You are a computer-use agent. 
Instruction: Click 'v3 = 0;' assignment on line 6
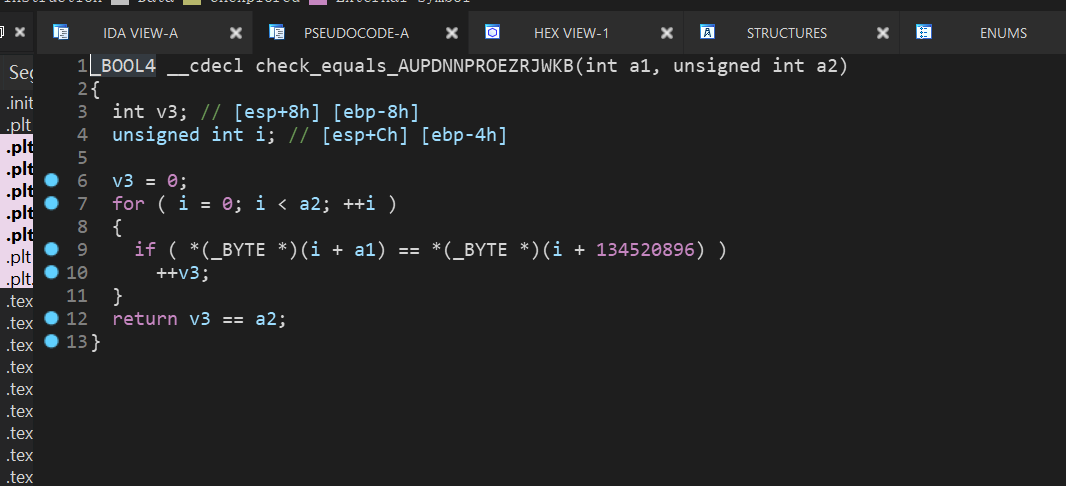tap(150, 181)
